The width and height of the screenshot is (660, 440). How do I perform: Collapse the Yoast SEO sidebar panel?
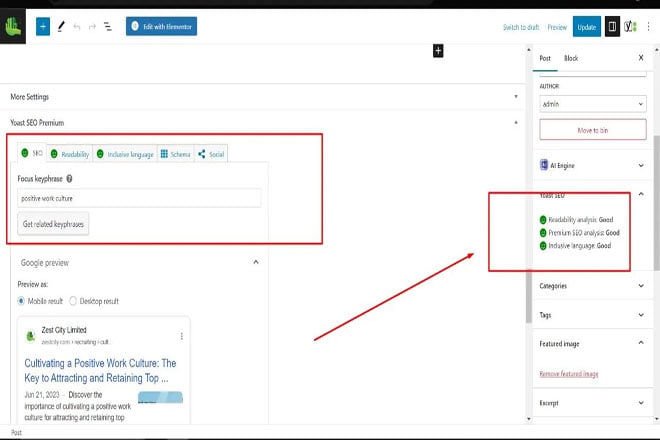(x=641, y=194)
